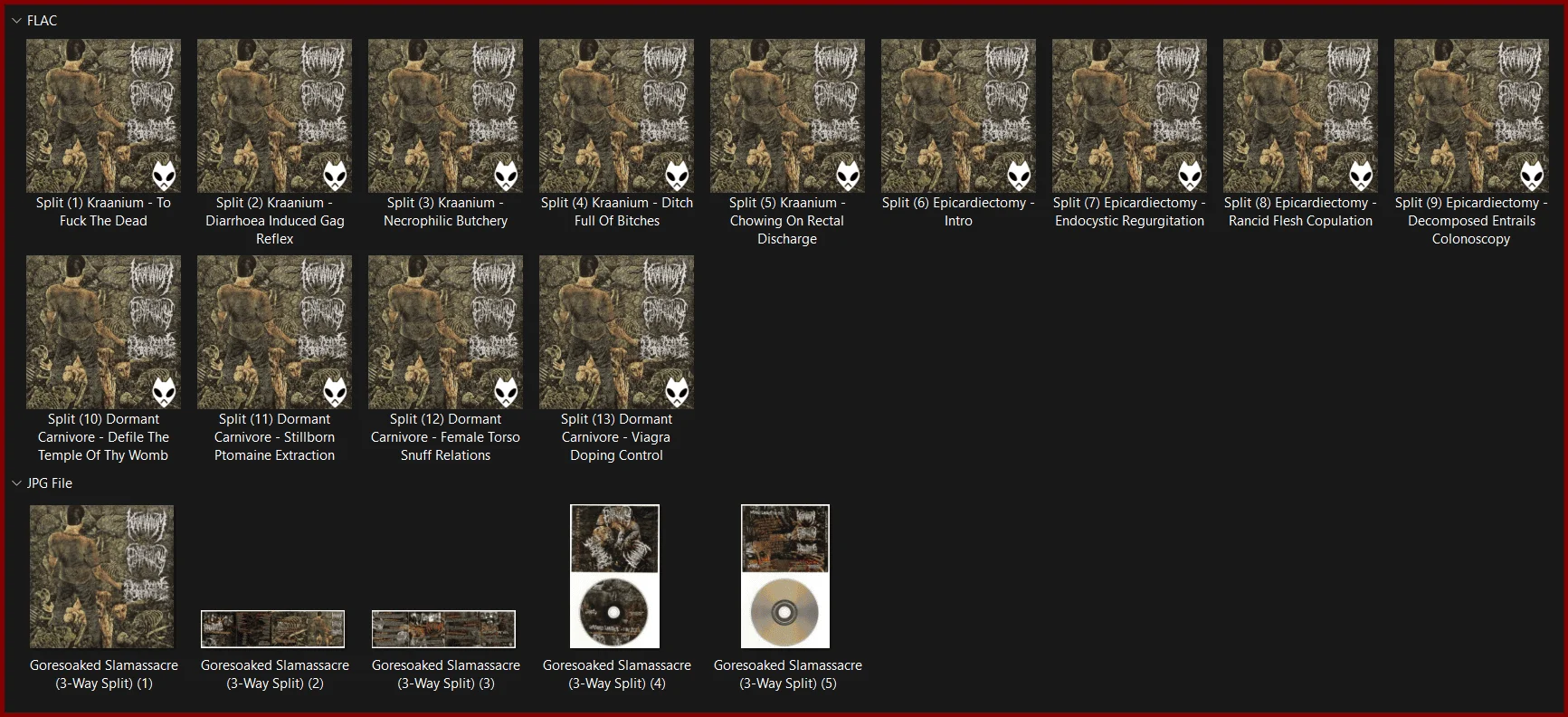Select image thumbnail Goresoaked Slamassacre (3-Way Split) (1)
The height and width of the screenshot is (717, 1568).
click(x=101, y=577)
